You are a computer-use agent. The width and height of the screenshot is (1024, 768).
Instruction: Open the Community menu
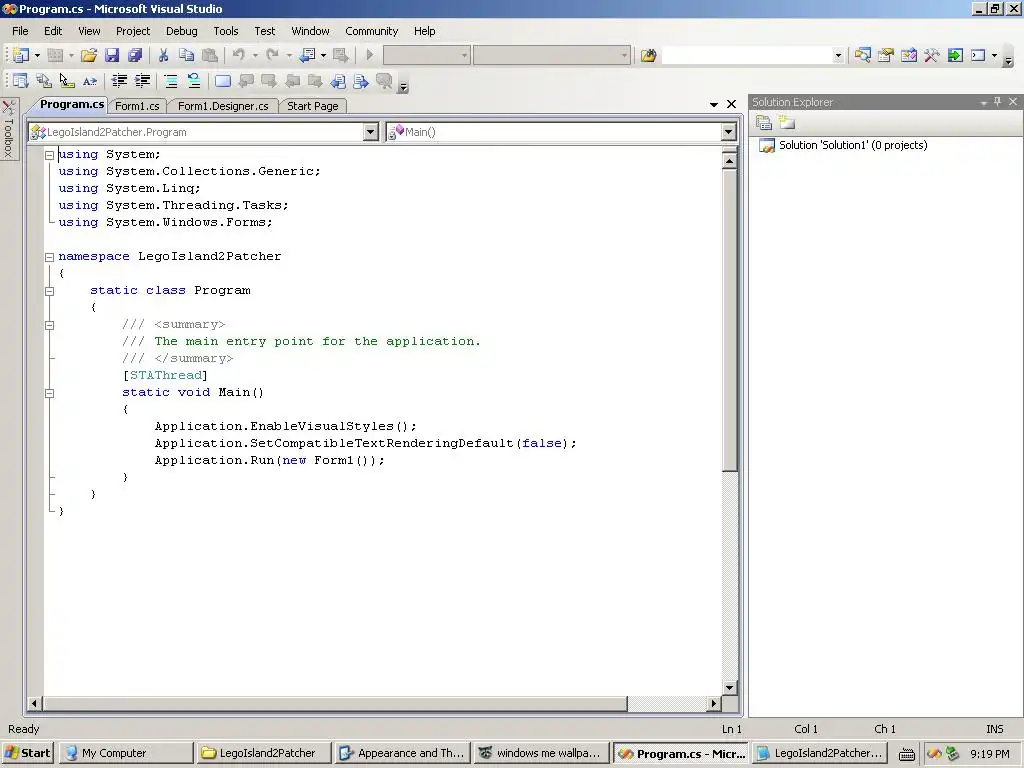click(372, 31)
